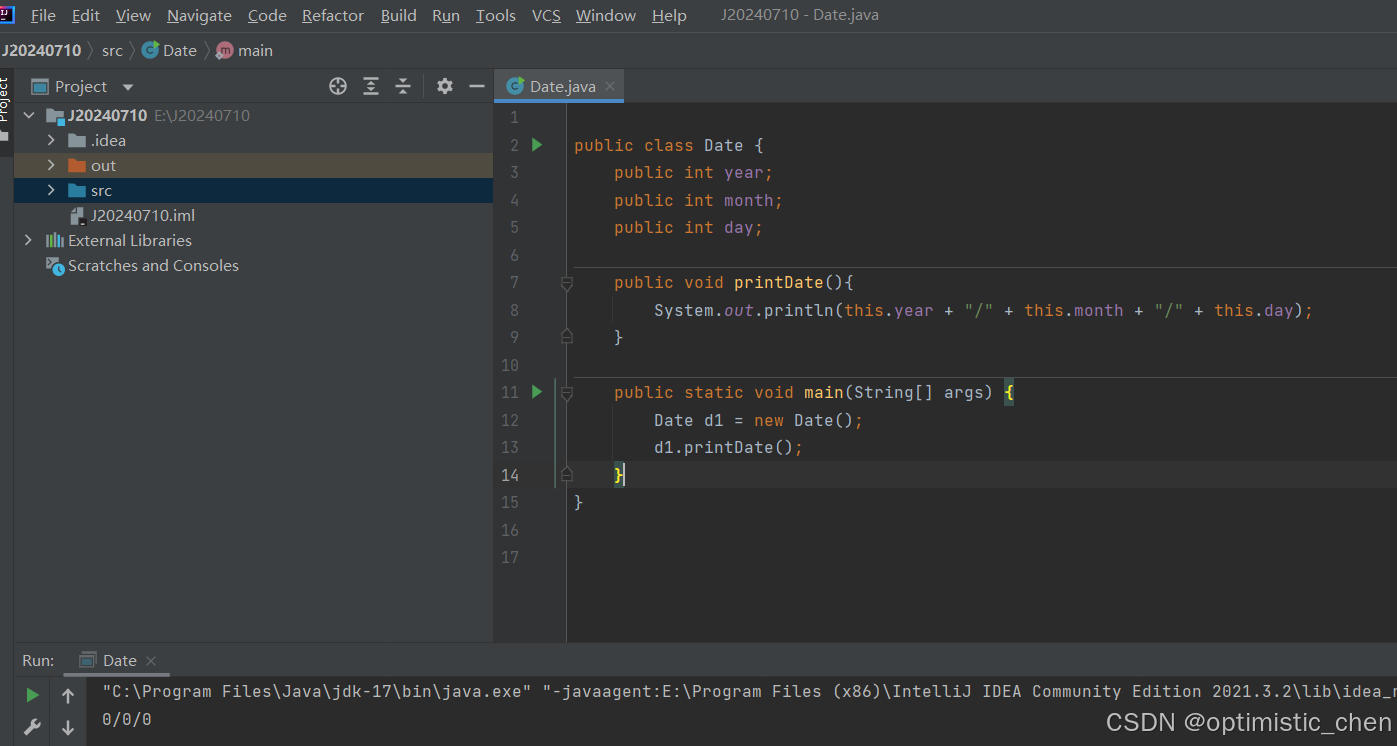The height and width of the screenshot is (746, 1397).
Task: Place cursor on 'Date d1 = new Date();' line
Action: coord(758,420)
